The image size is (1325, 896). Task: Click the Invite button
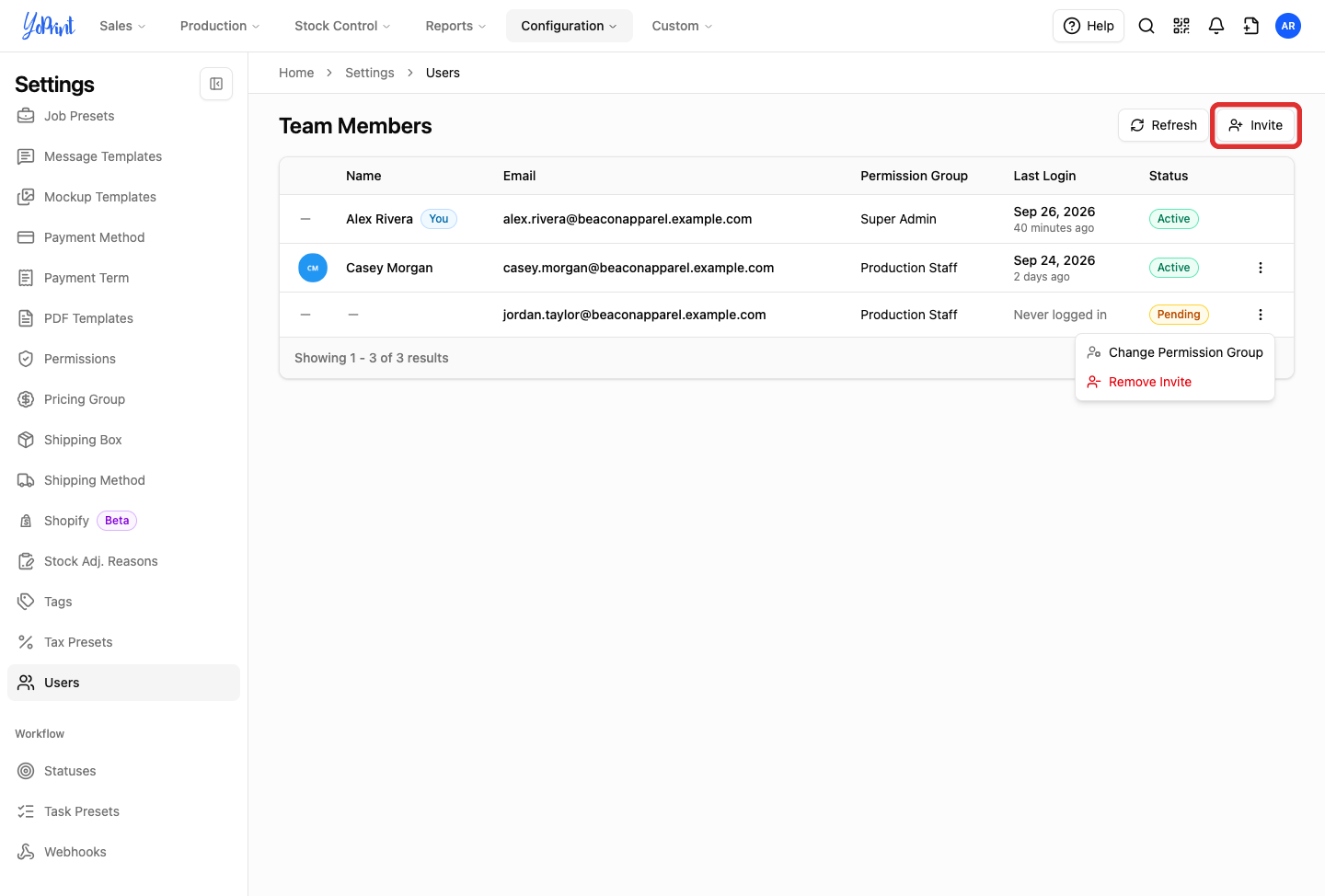(x=1255, y=125)
